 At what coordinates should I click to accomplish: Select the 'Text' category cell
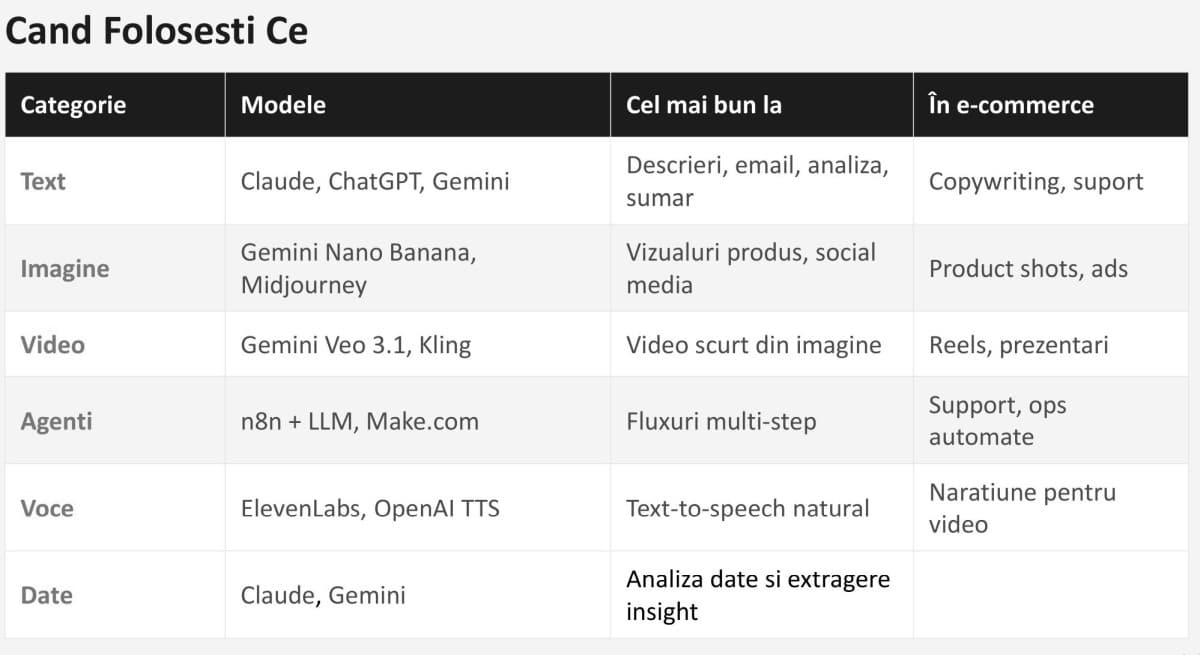(43, 181)
